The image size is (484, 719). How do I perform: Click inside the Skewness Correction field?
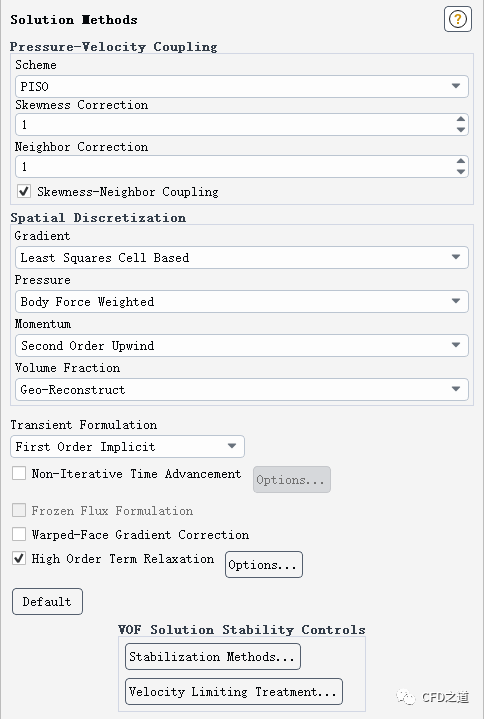click(234, 125)
